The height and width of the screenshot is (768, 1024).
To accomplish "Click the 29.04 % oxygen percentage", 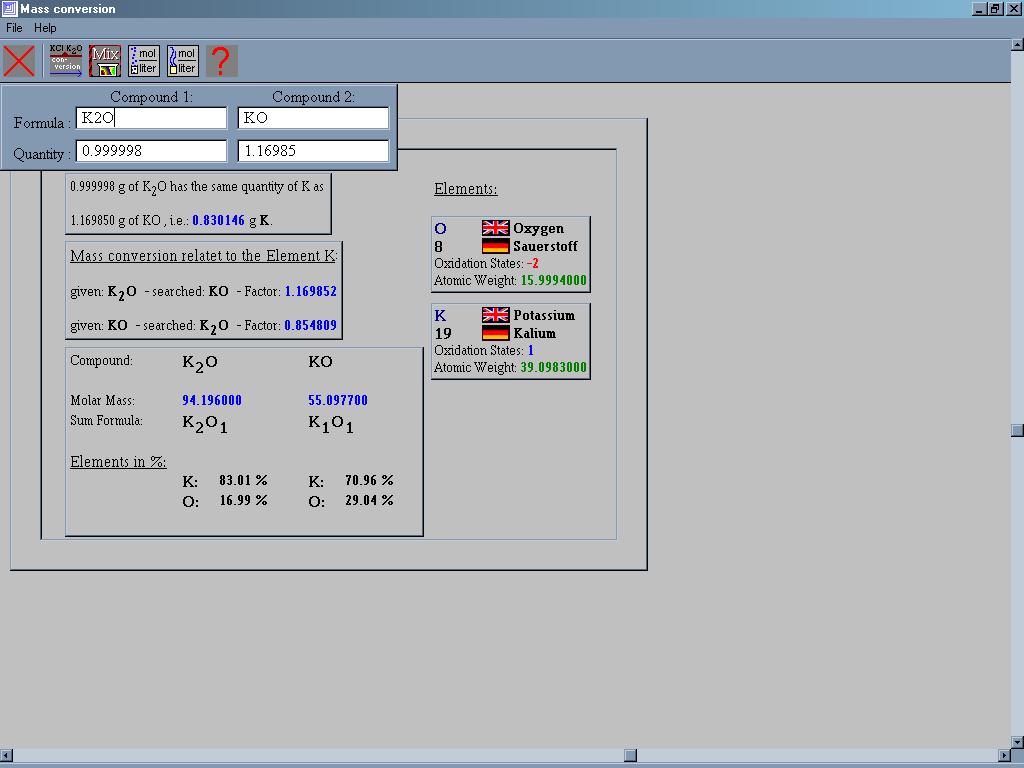I will pyautogui.click(x=369, y=501).
